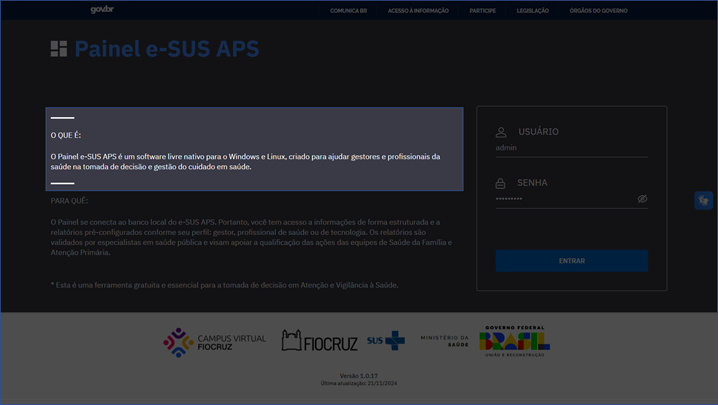Screen dimensions: 718x405
Task: Open the VLibras accessibility hand widget
Action: pyautogui.click(x=703, y=201)
